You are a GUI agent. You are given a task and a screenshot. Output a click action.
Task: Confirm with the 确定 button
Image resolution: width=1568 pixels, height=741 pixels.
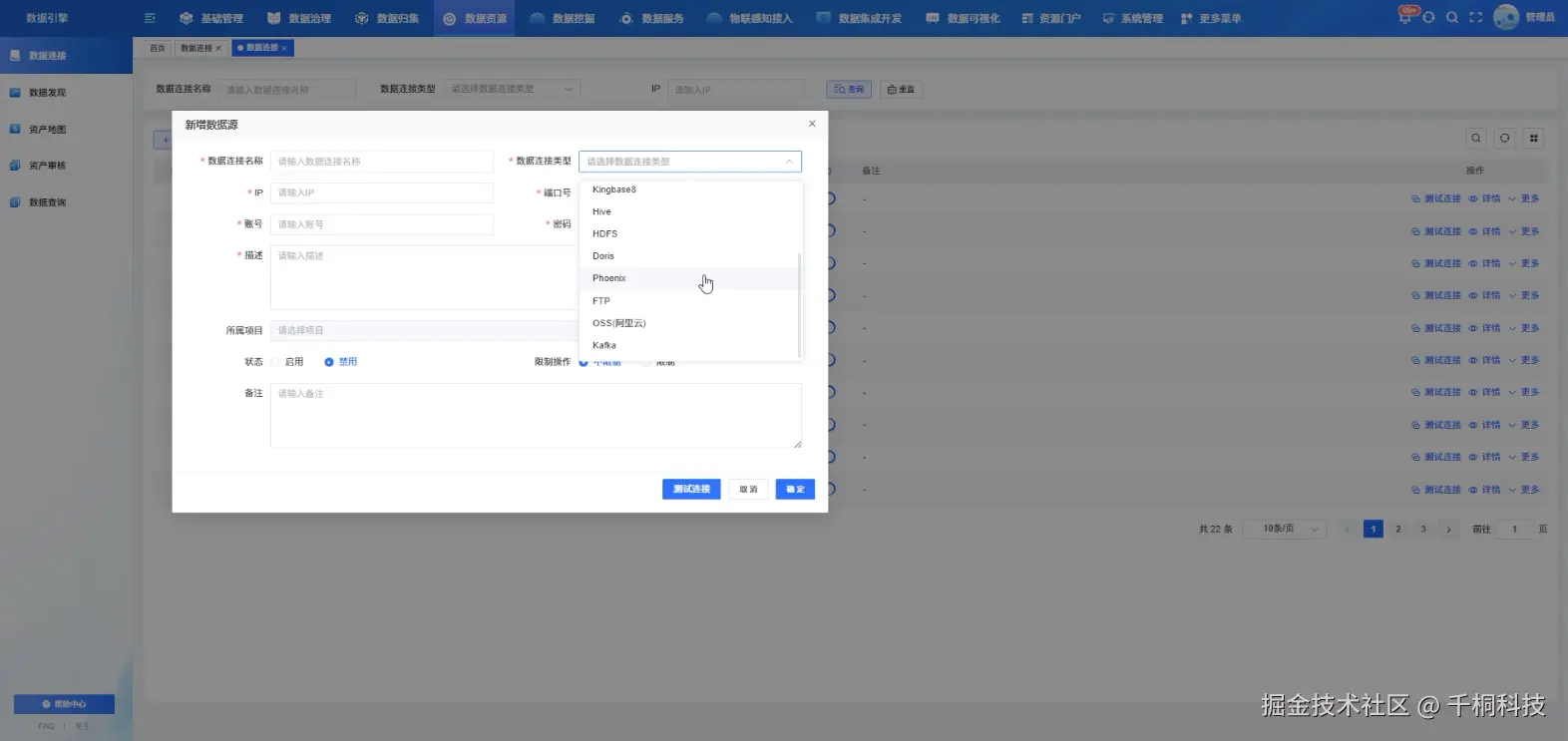(x=795, y=489)
